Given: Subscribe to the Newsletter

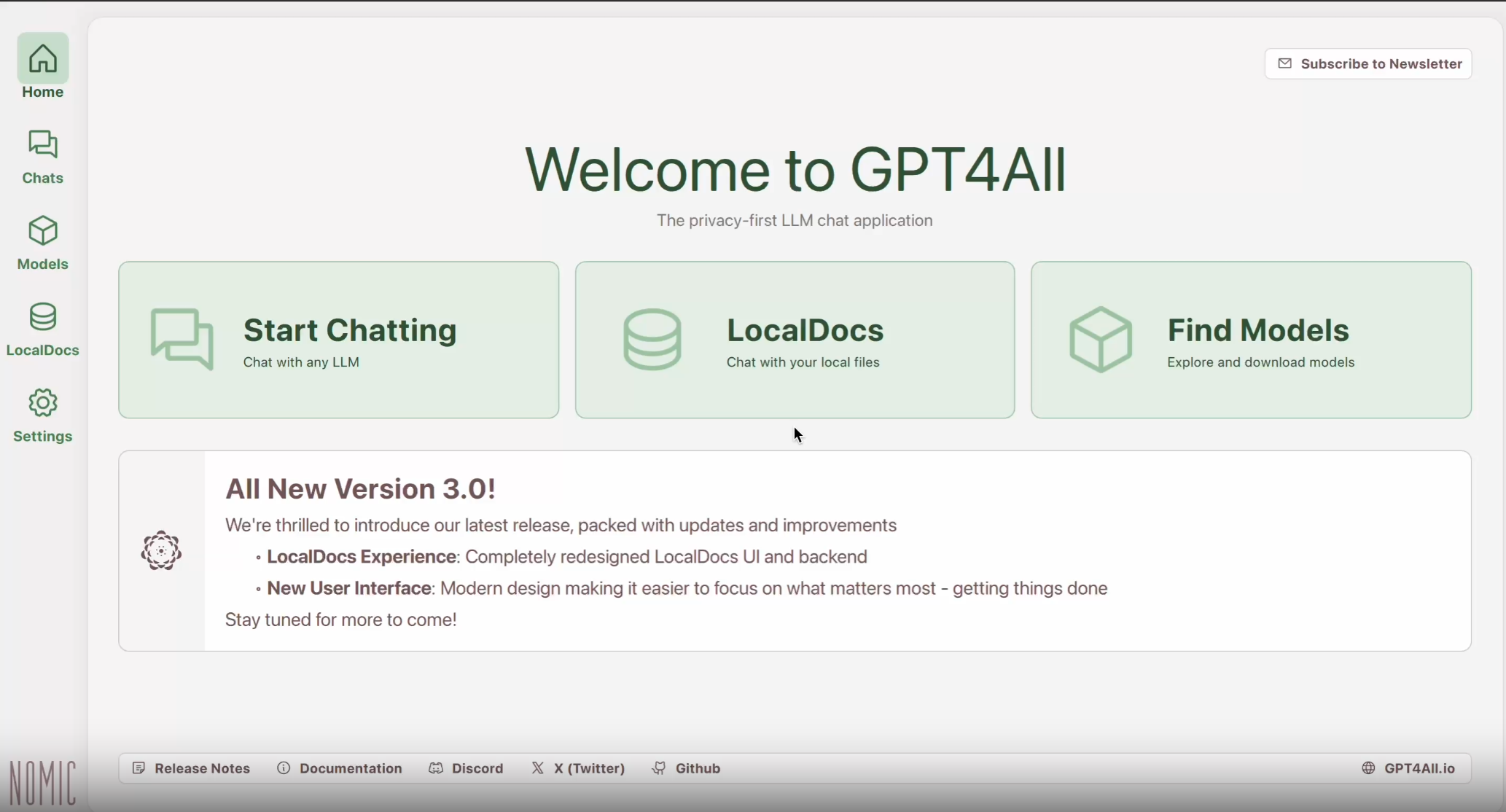Looking at the screenshot, I should click(1368, 64).
